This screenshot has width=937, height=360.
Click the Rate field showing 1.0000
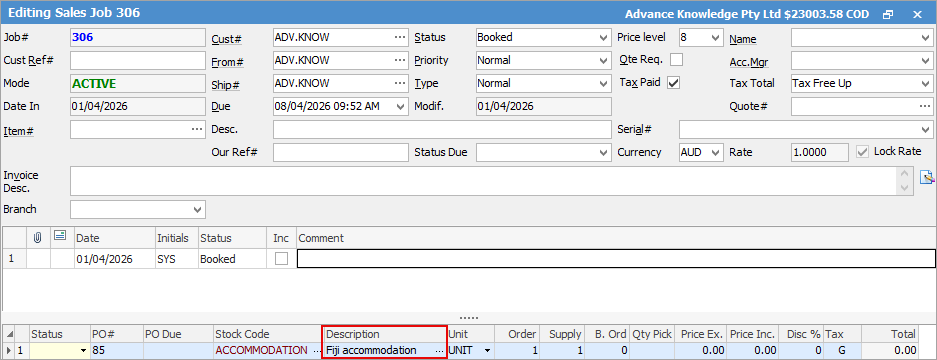[819, 152]
